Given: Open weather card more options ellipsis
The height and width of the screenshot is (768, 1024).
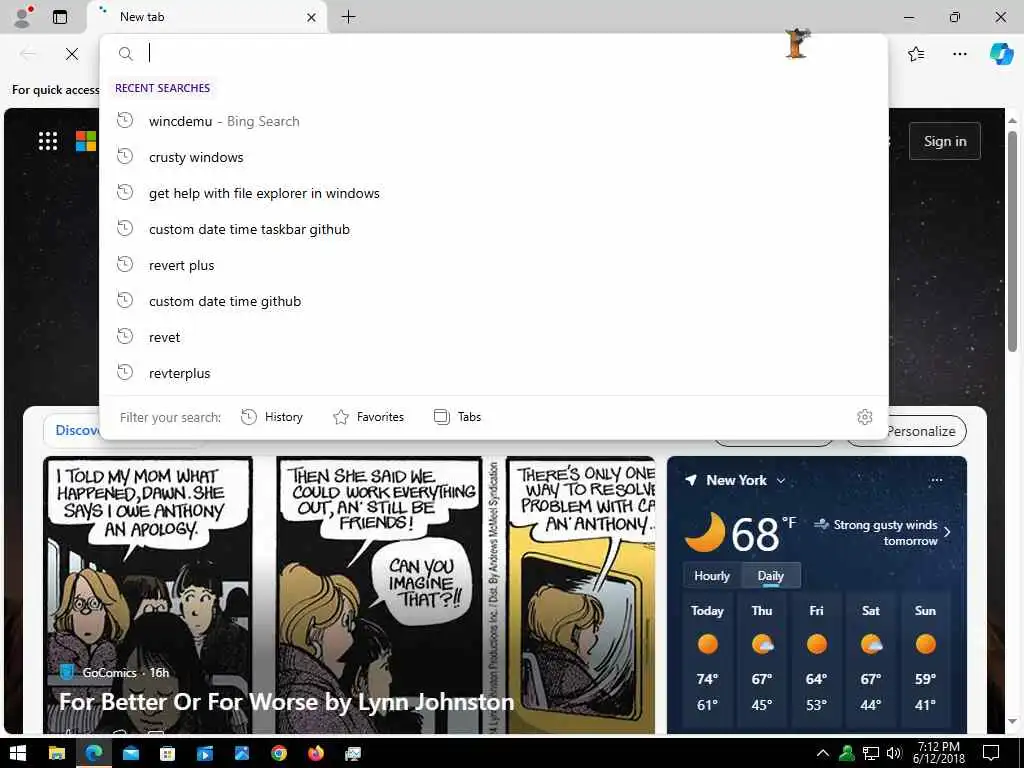Looking at the screenshot, I should 936,480.
